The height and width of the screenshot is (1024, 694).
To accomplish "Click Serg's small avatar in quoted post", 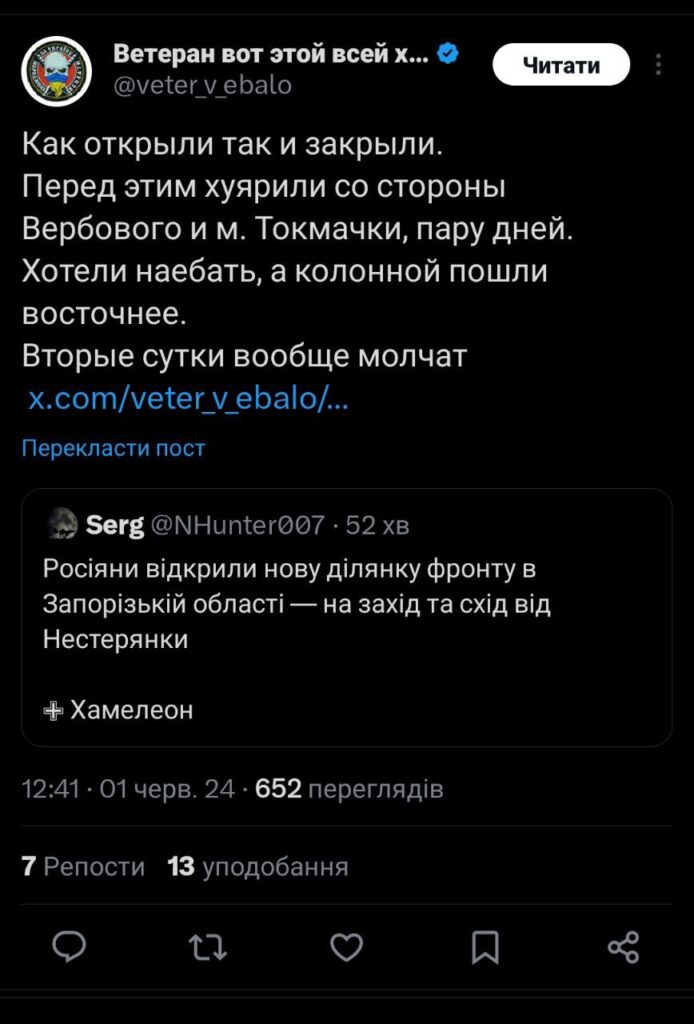I will coord(62,525).
